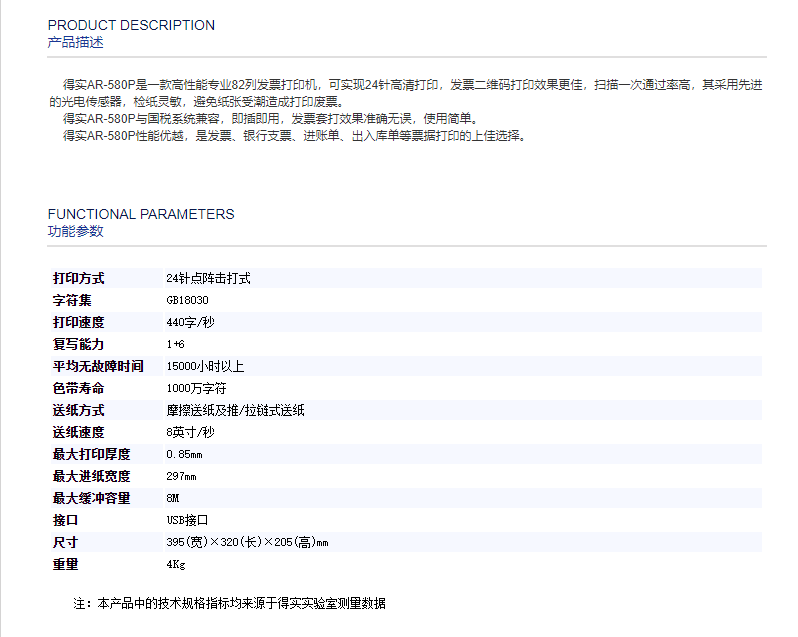Viewport: 798px width, 637px height.
Task: Click the 产品描述 subtitle text
Action: tap(75, 42)
